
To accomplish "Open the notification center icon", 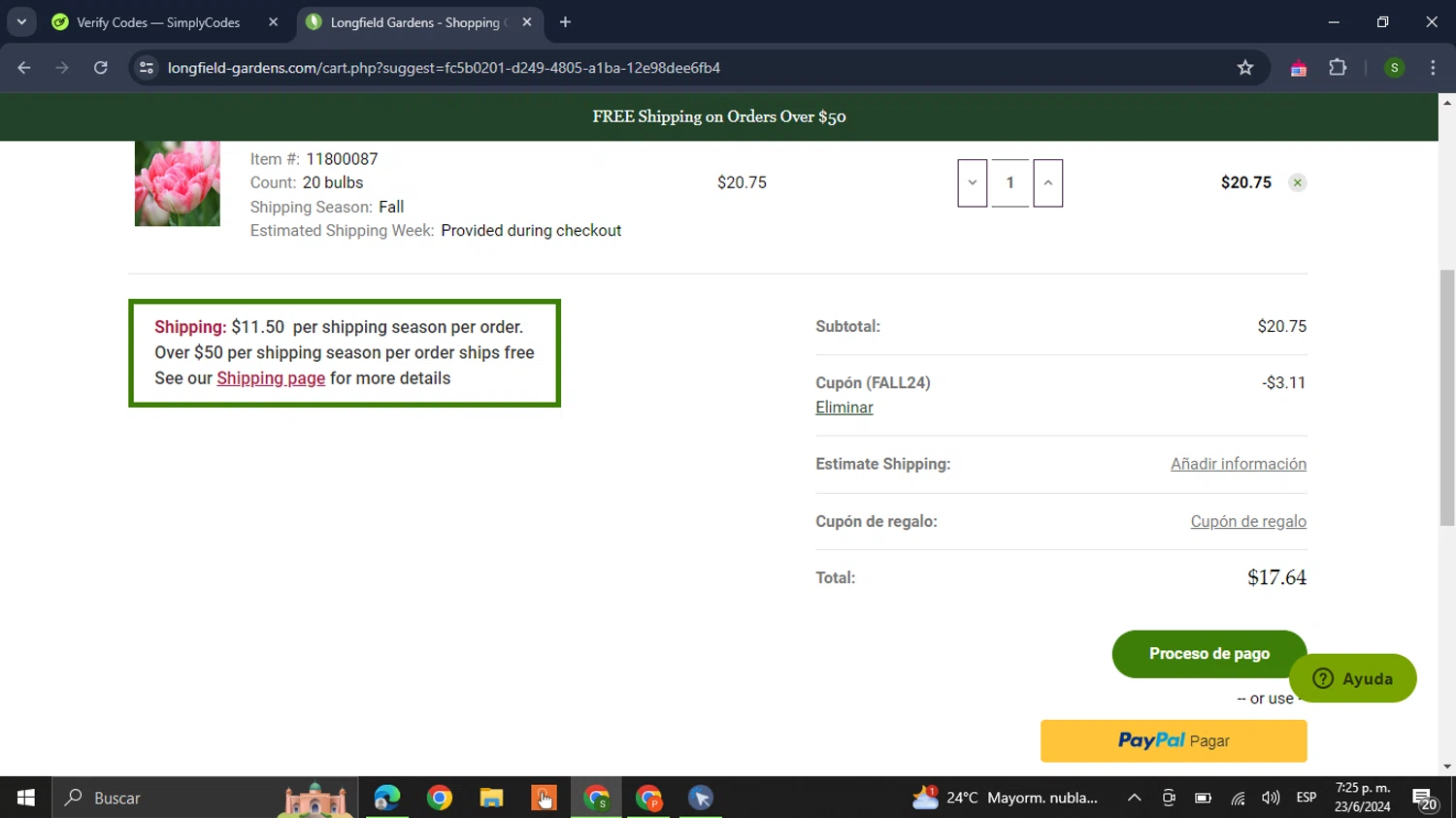I will pyautogui.click(x=1425, y=799).
